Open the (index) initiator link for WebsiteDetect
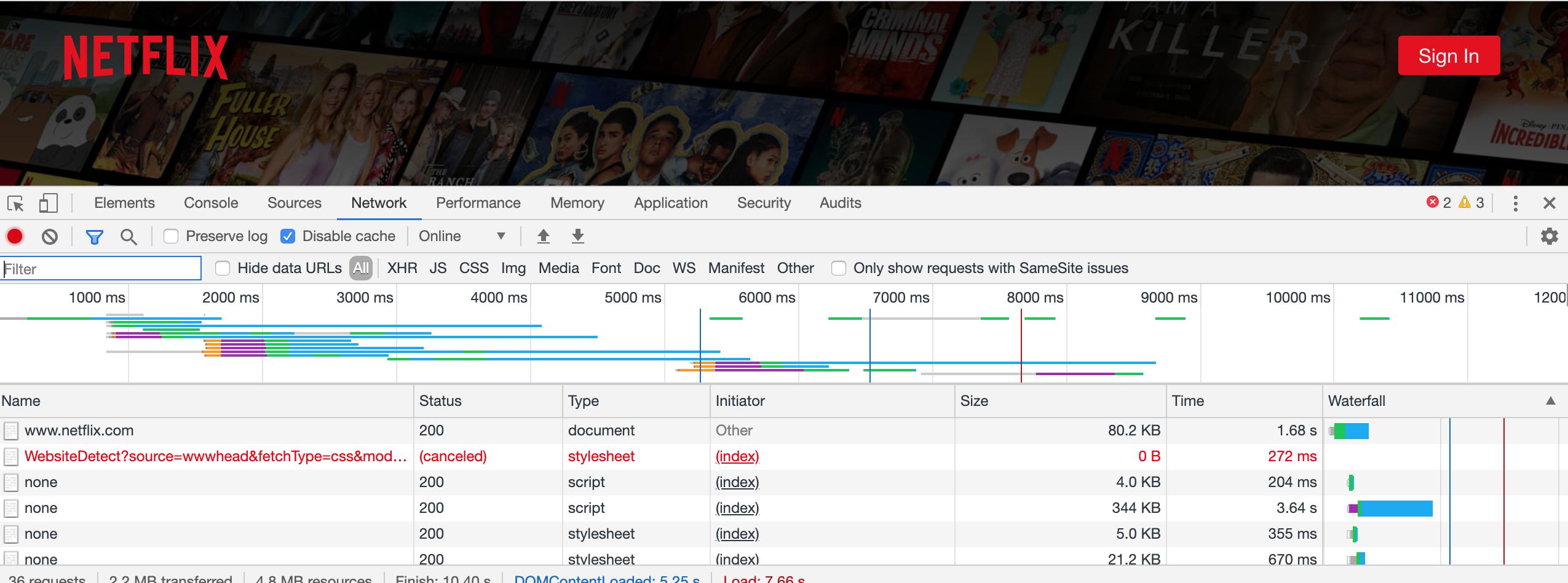 point(737,456)
